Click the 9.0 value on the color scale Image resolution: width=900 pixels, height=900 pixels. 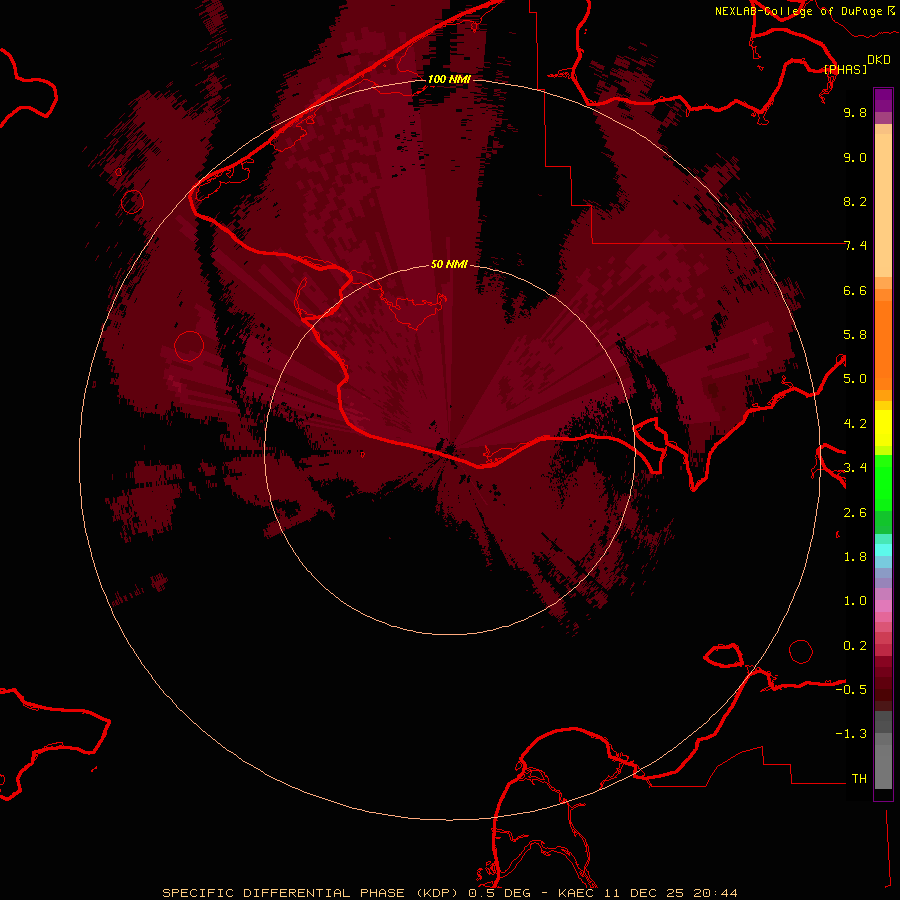tap(855, 157)
